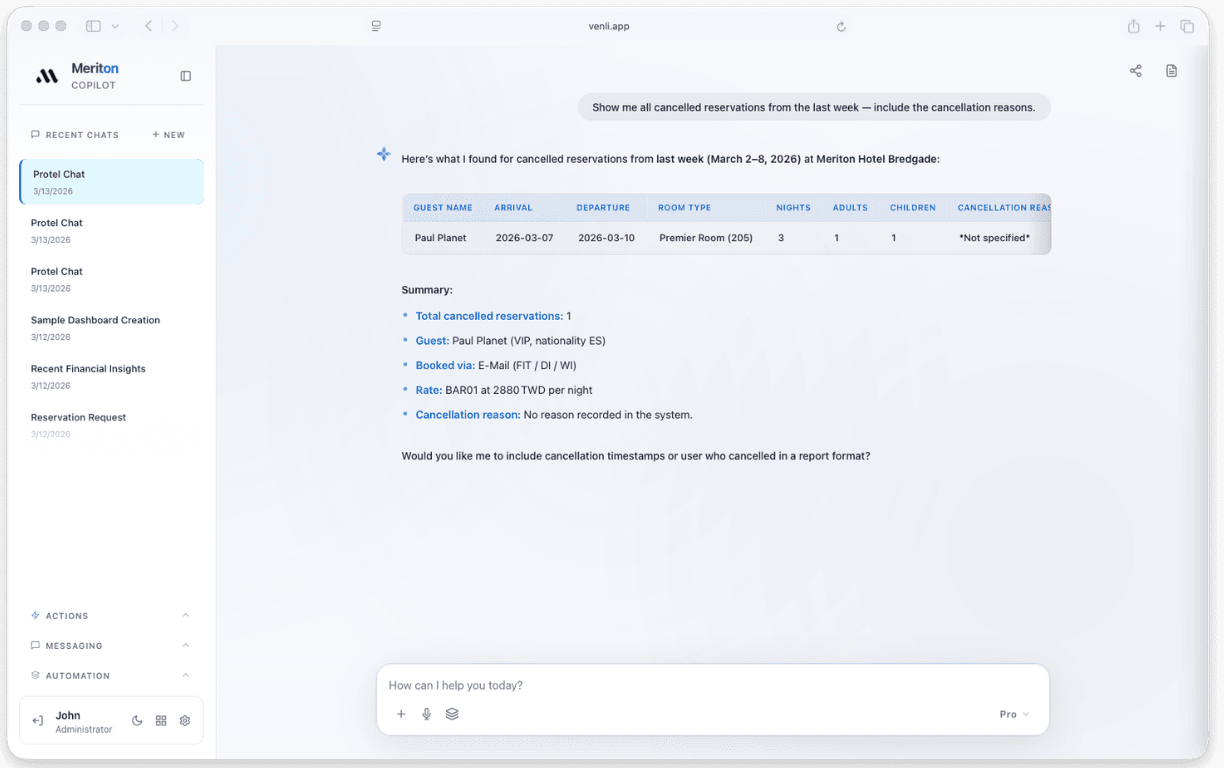
Task: Click John Administrator user name
Action: point(84,722)
